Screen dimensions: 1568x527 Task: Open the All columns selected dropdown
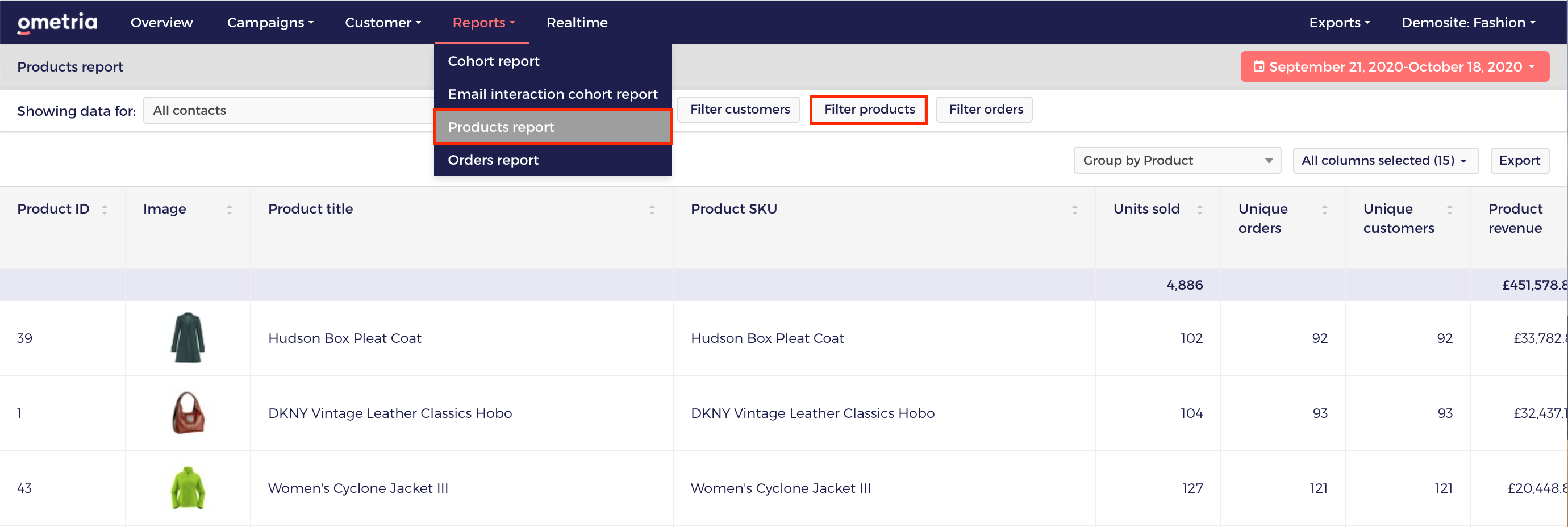point(1386,160)
